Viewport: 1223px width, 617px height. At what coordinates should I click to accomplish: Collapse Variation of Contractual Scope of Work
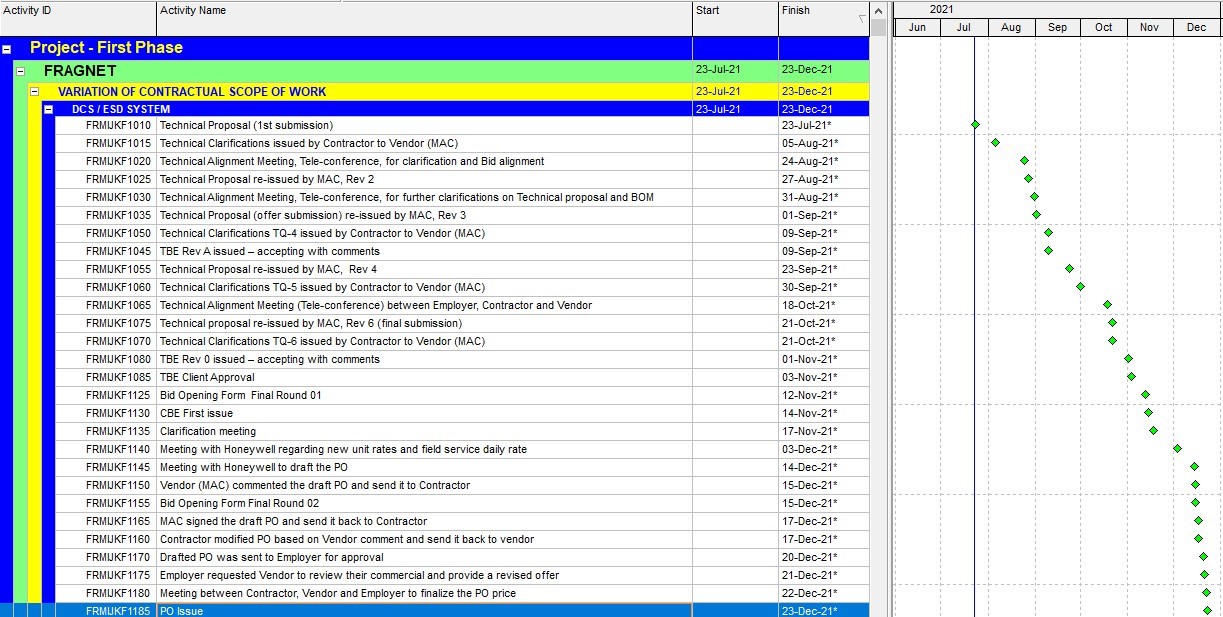click(x=34, y=92)
